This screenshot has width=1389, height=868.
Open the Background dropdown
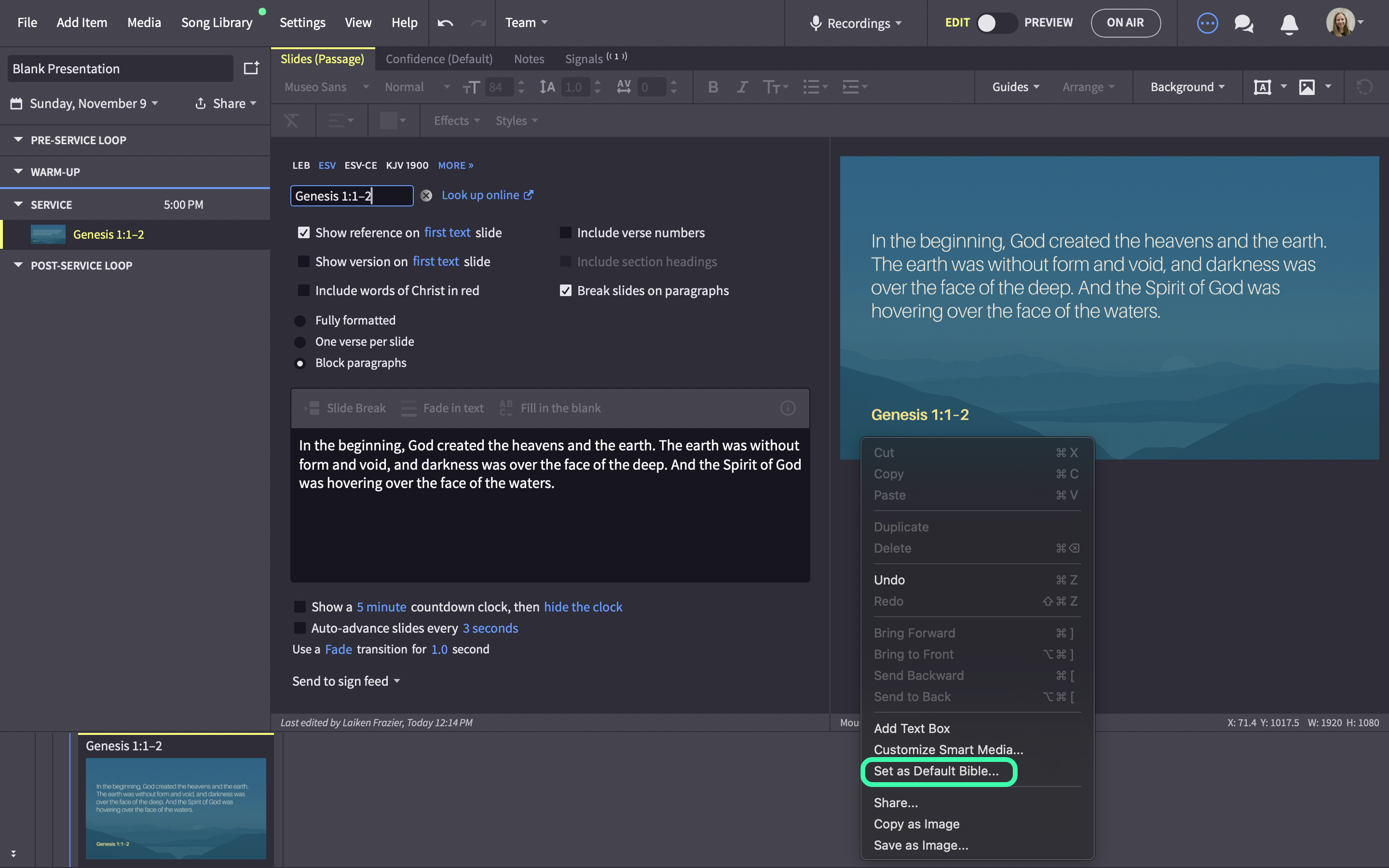click(x=1187, y=87)
